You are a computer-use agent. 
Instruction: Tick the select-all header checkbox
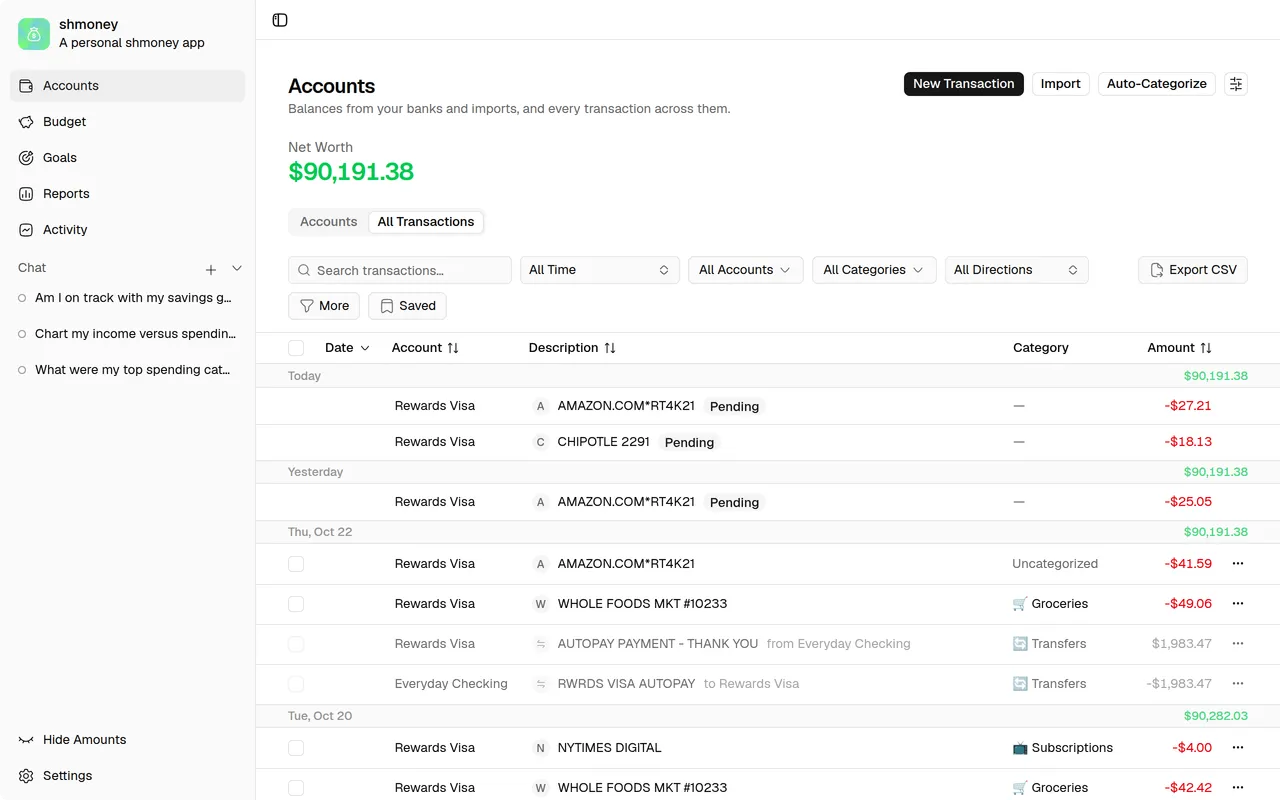[296, 348]
